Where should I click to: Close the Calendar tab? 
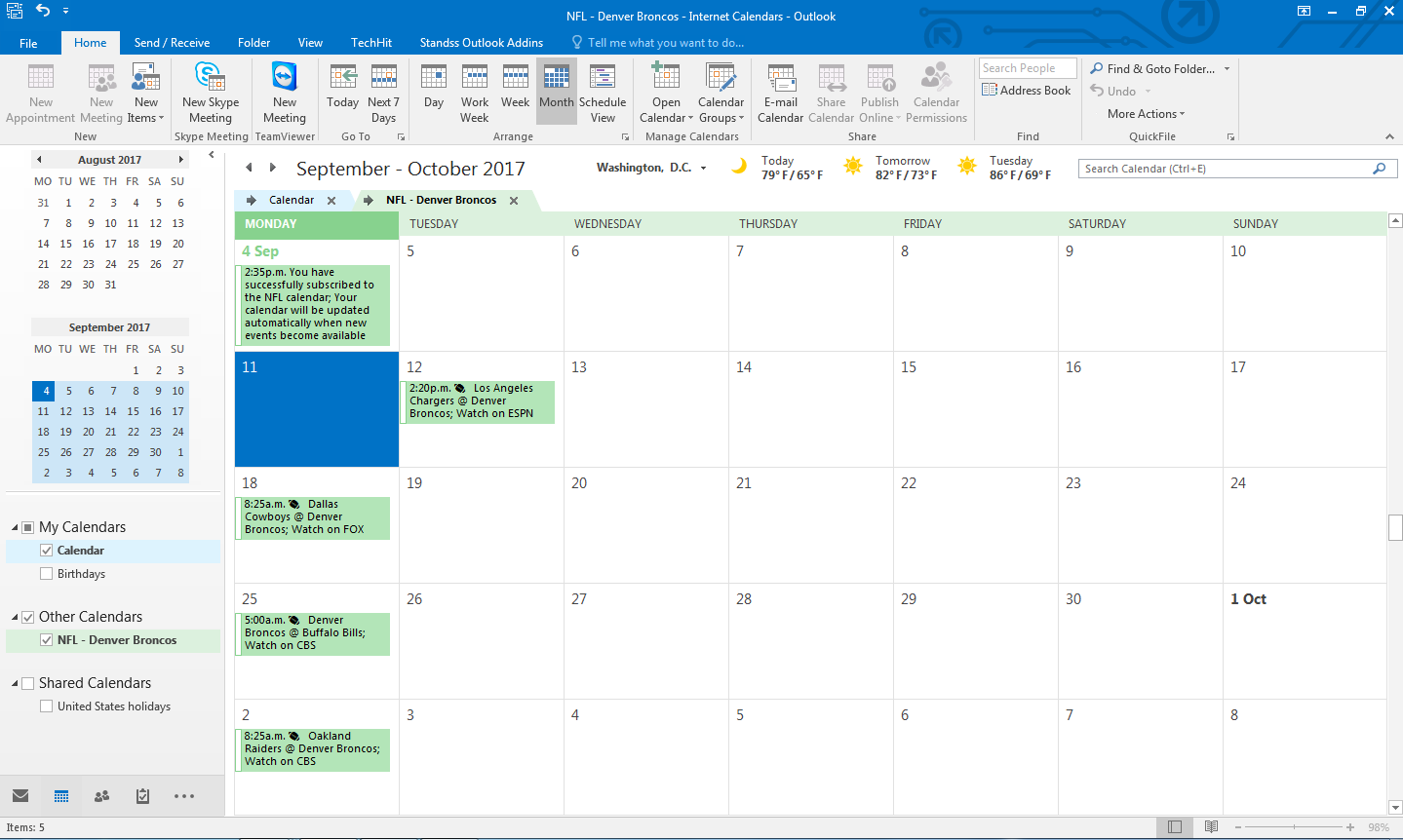point(331,201)
